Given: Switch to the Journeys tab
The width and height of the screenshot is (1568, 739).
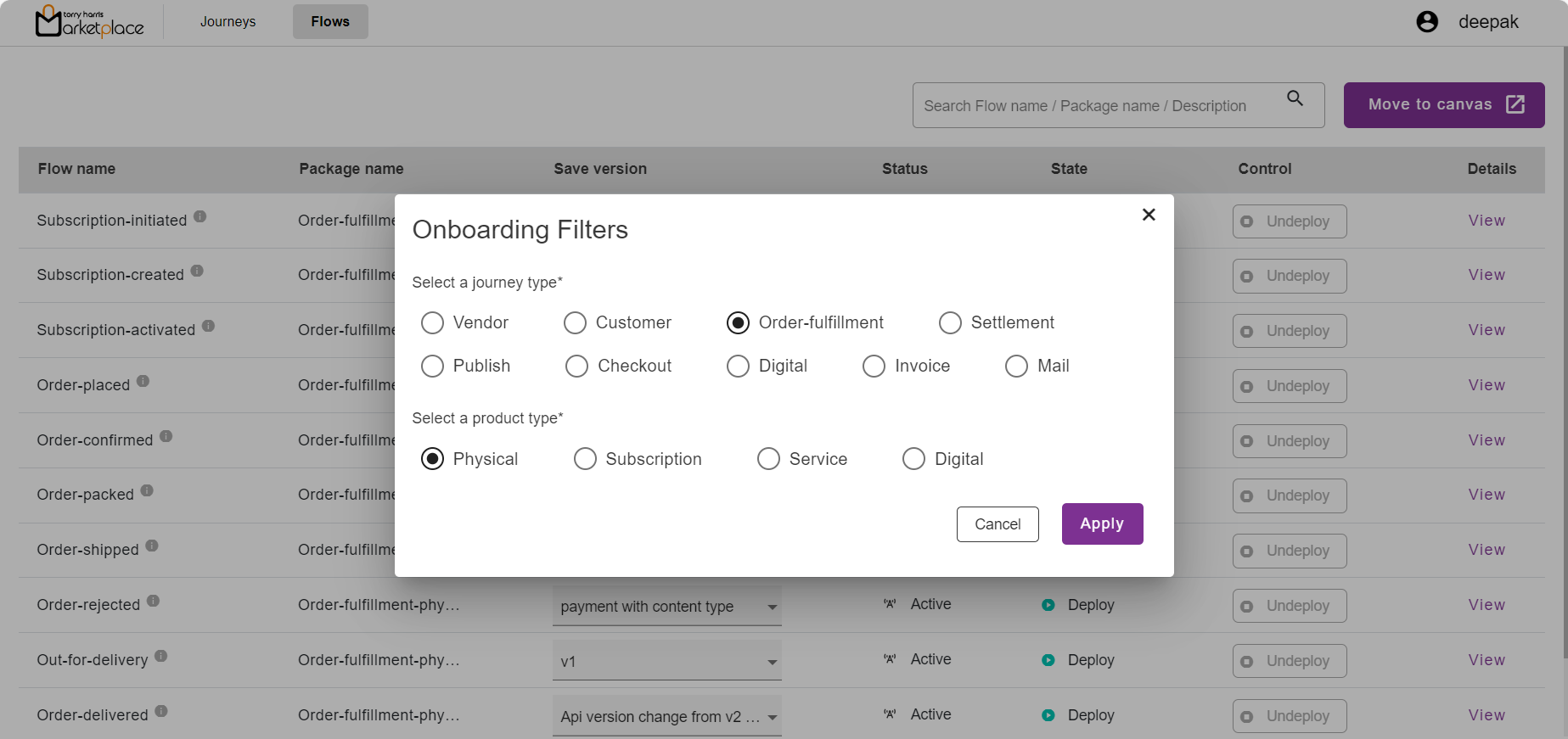Looking at the screenshot, I should 228,22.
